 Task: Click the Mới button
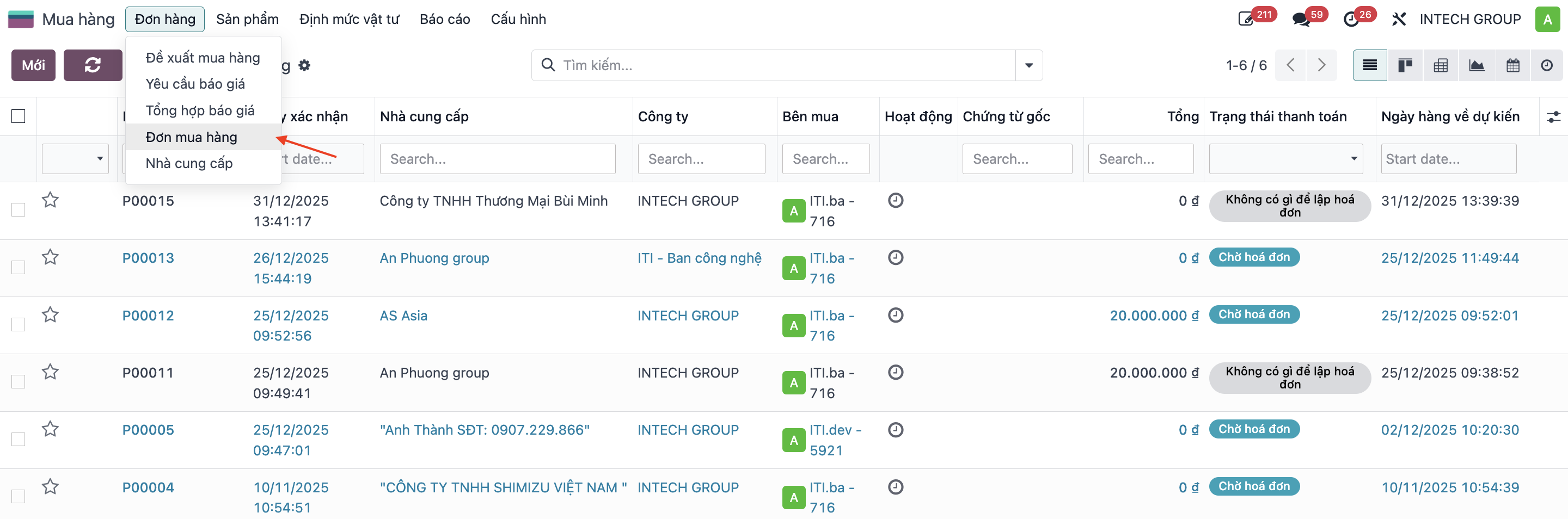[33, 65]
